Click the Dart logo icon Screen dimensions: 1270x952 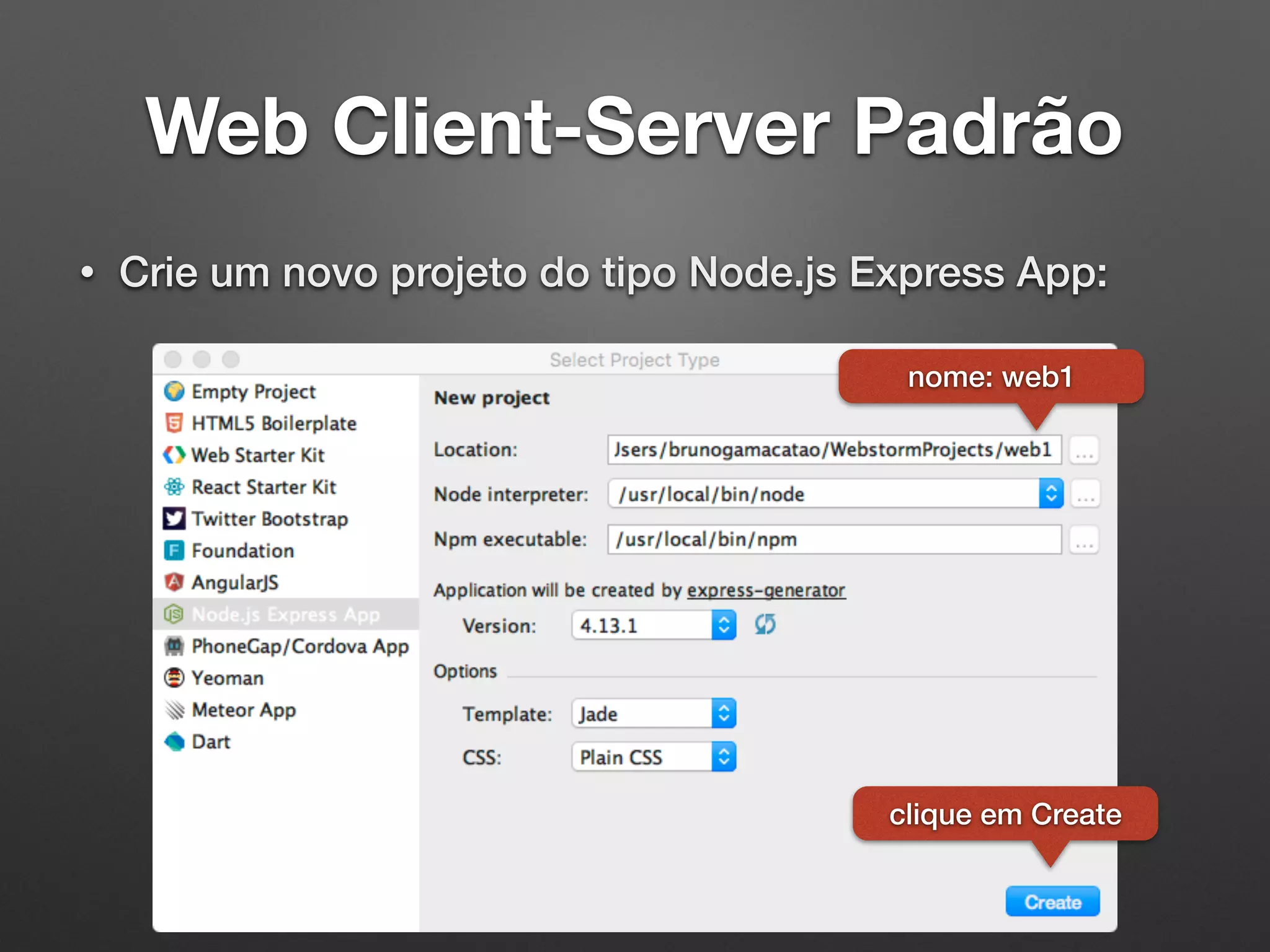(175, 741)
